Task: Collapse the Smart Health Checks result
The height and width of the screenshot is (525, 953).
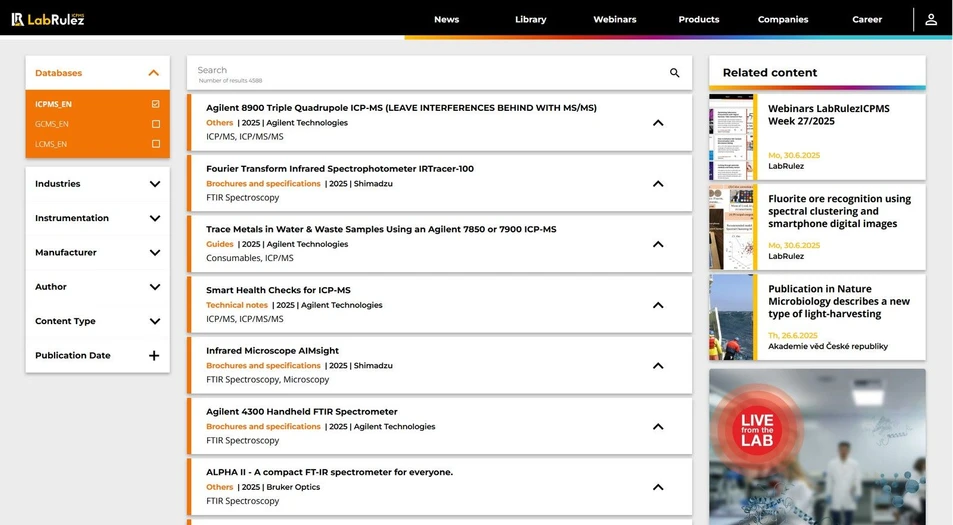Action: [x=658, y=305]
